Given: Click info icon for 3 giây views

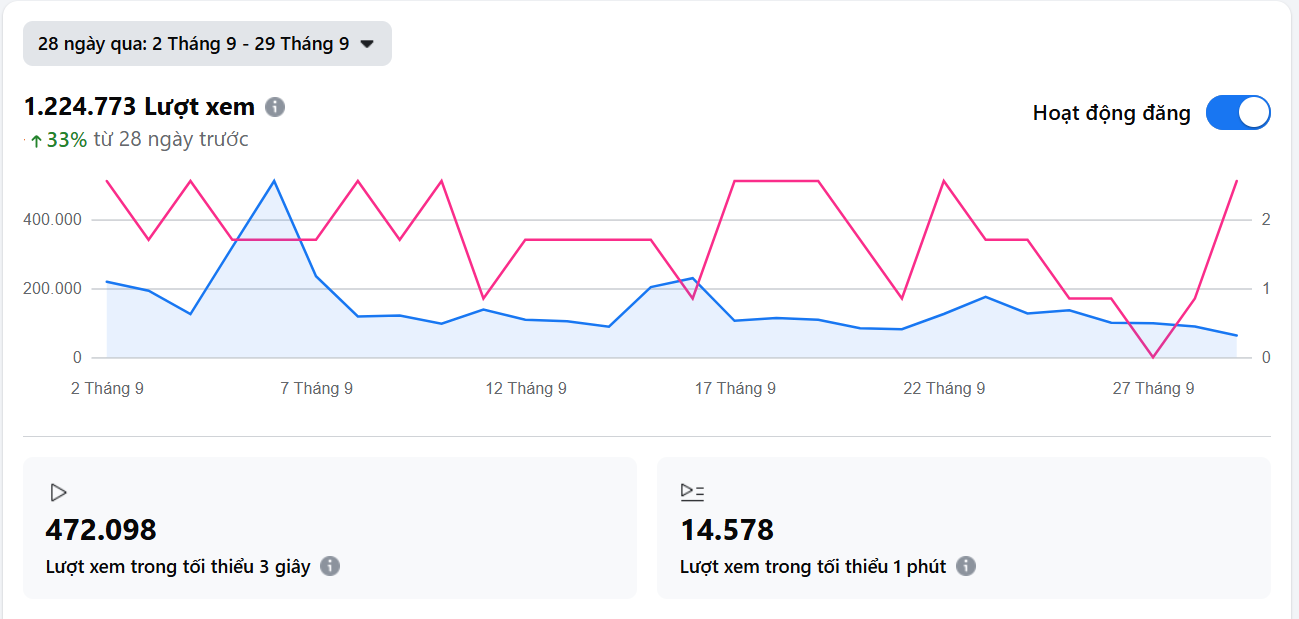Looking at the screenshot, I should (330, 566).
